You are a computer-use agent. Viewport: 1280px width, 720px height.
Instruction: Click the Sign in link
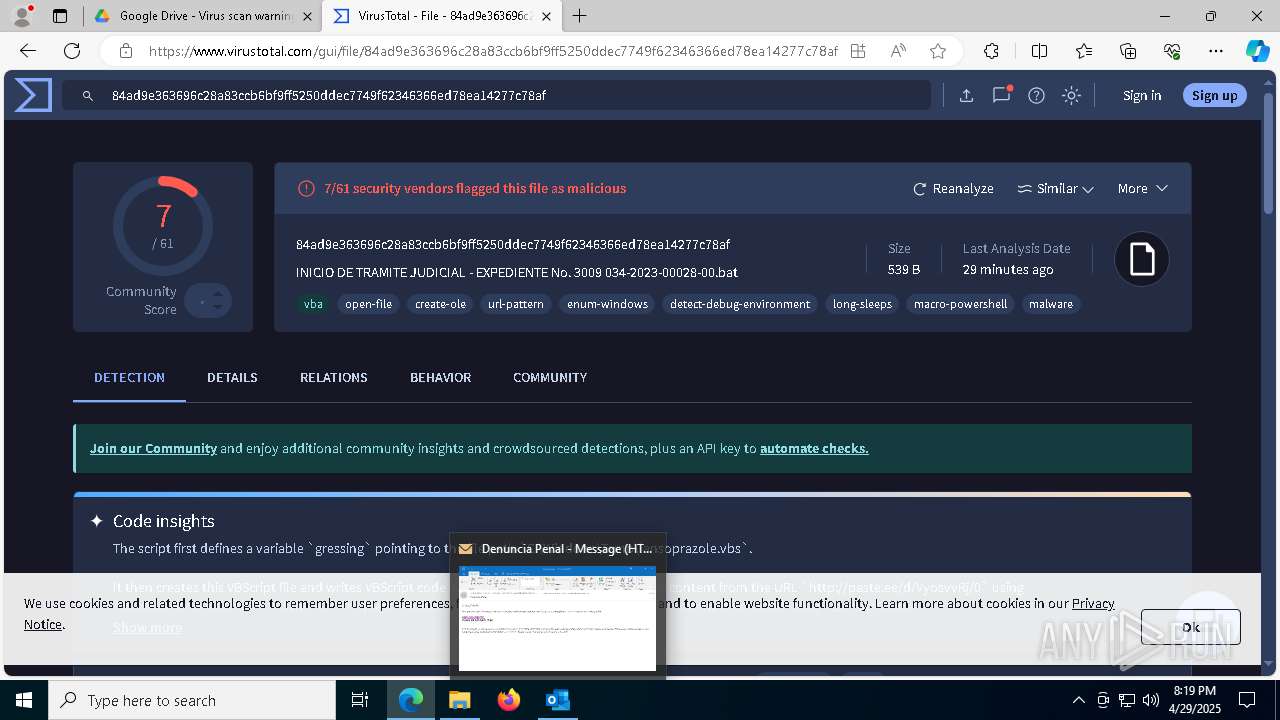click(1142, 96)
